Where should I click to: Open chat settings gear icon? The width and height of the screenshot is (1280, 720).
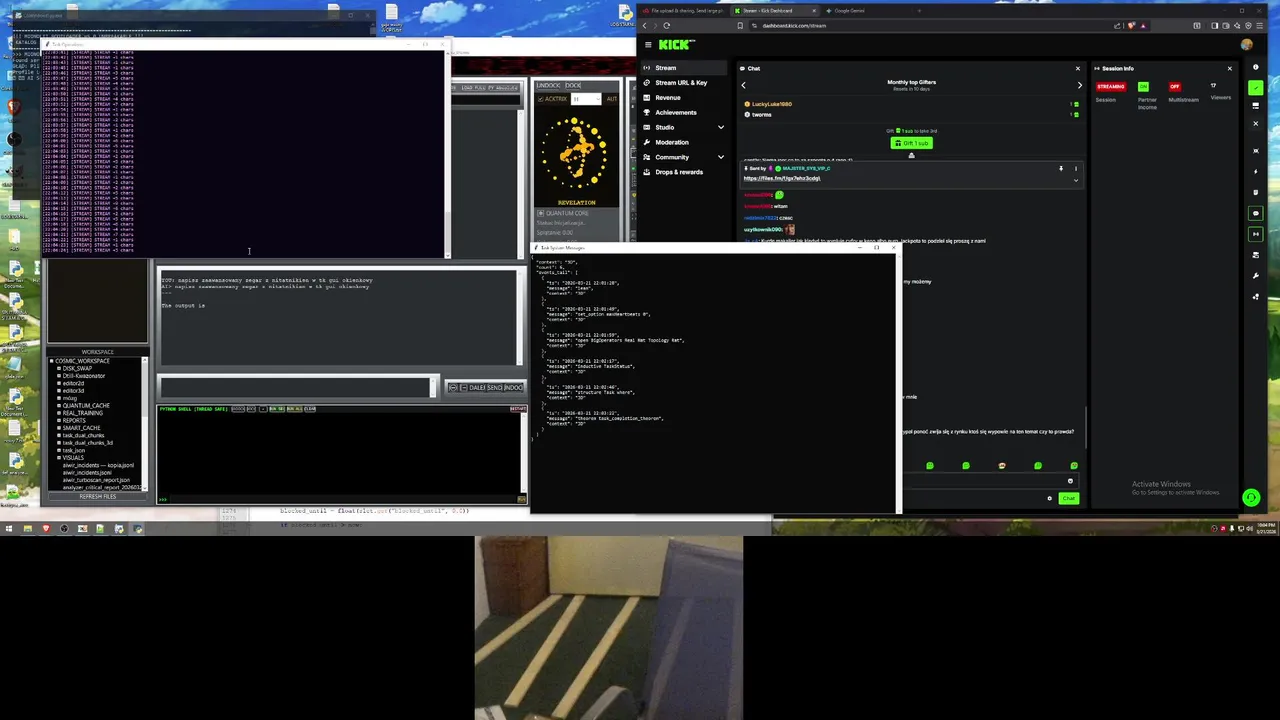coord(1049,498)
